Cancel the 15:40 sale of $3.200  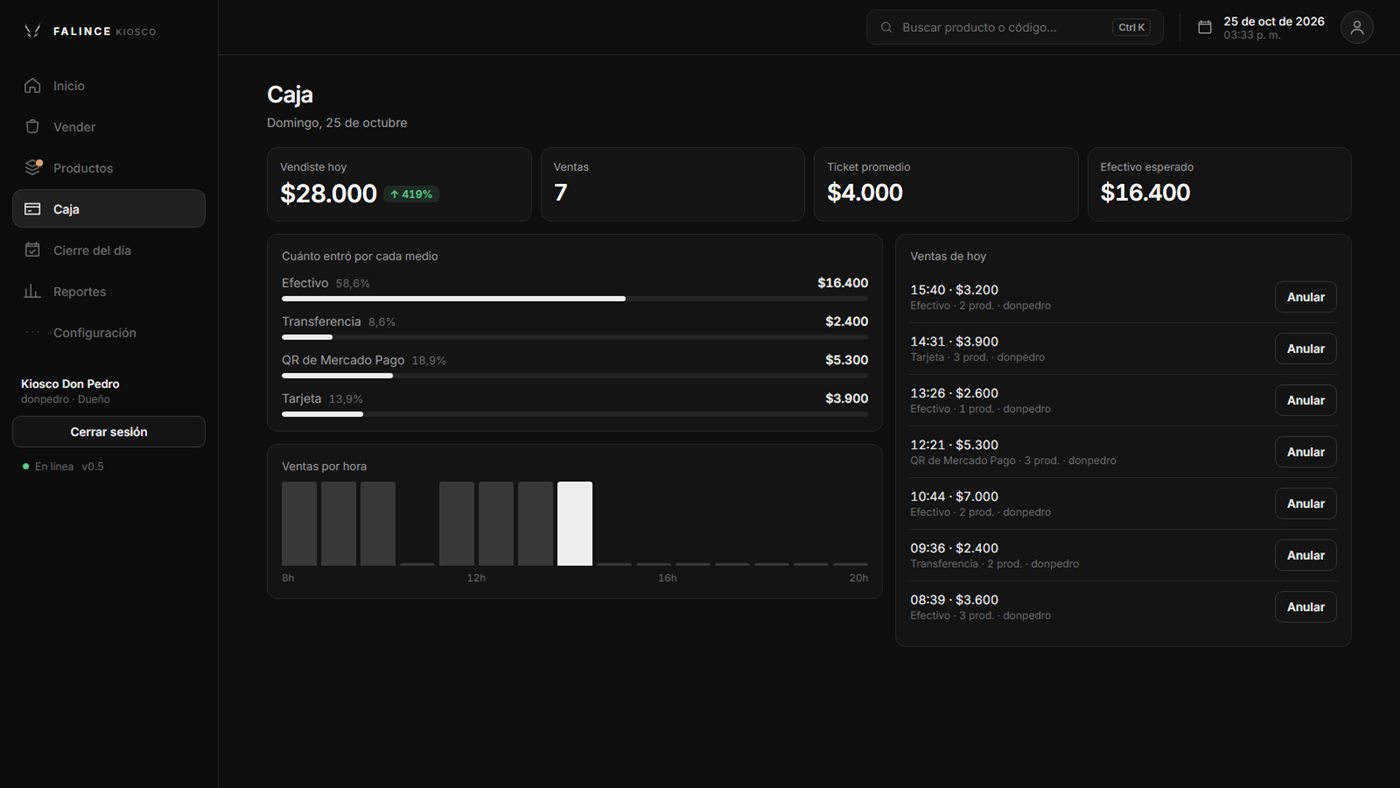pos(1305,297)
